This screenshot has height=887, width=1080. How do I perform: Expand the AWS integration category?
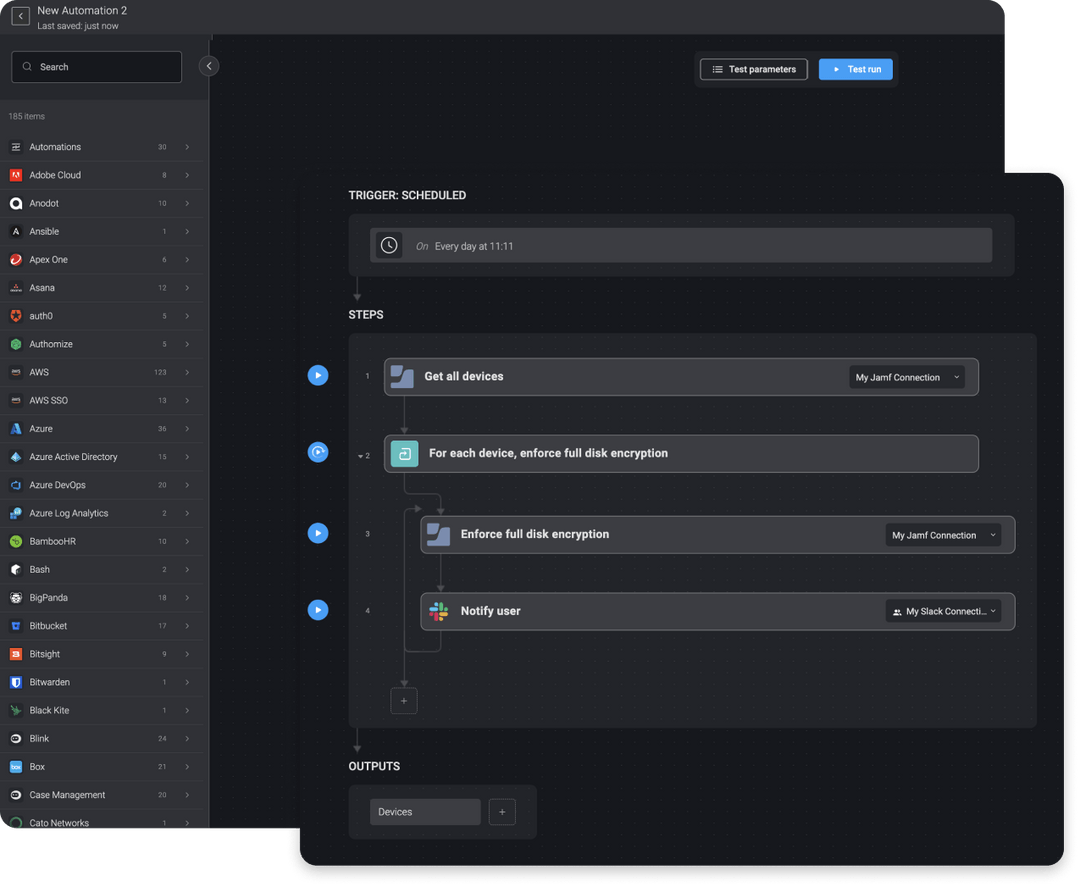pos(186,372)
